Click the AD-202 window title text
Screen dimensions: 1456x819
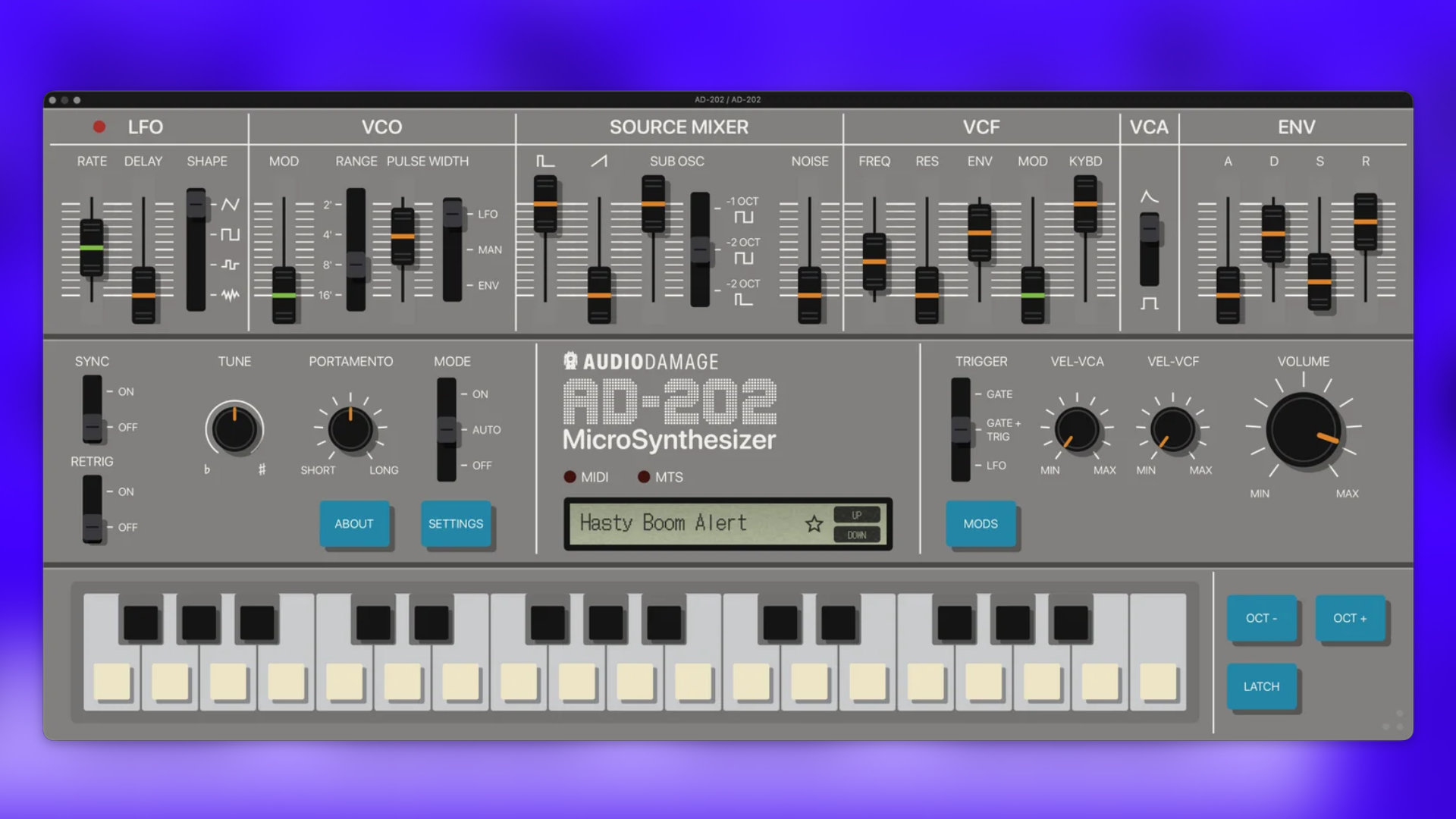728,99
